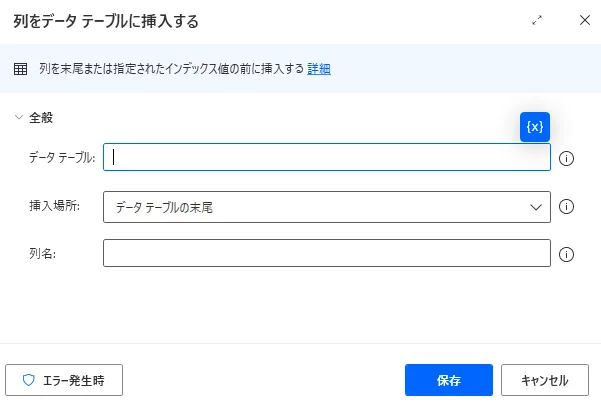Viewport: 601px width, 407px height.
Task: Click the down arrow of 挿入場所 combo box
Action: (534, 207)
